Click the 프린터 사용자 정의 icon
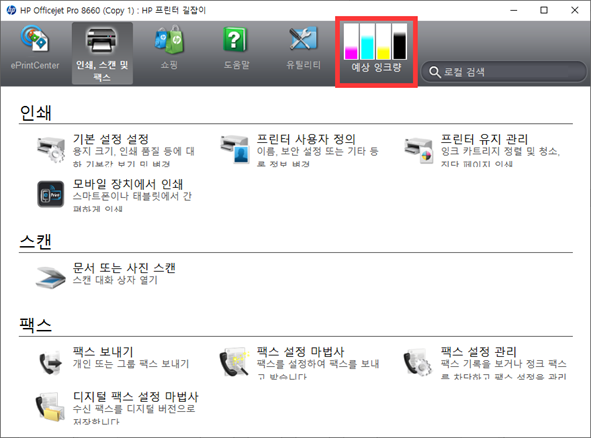The width and height of the screenshot is (591, 438). (235, 150)
